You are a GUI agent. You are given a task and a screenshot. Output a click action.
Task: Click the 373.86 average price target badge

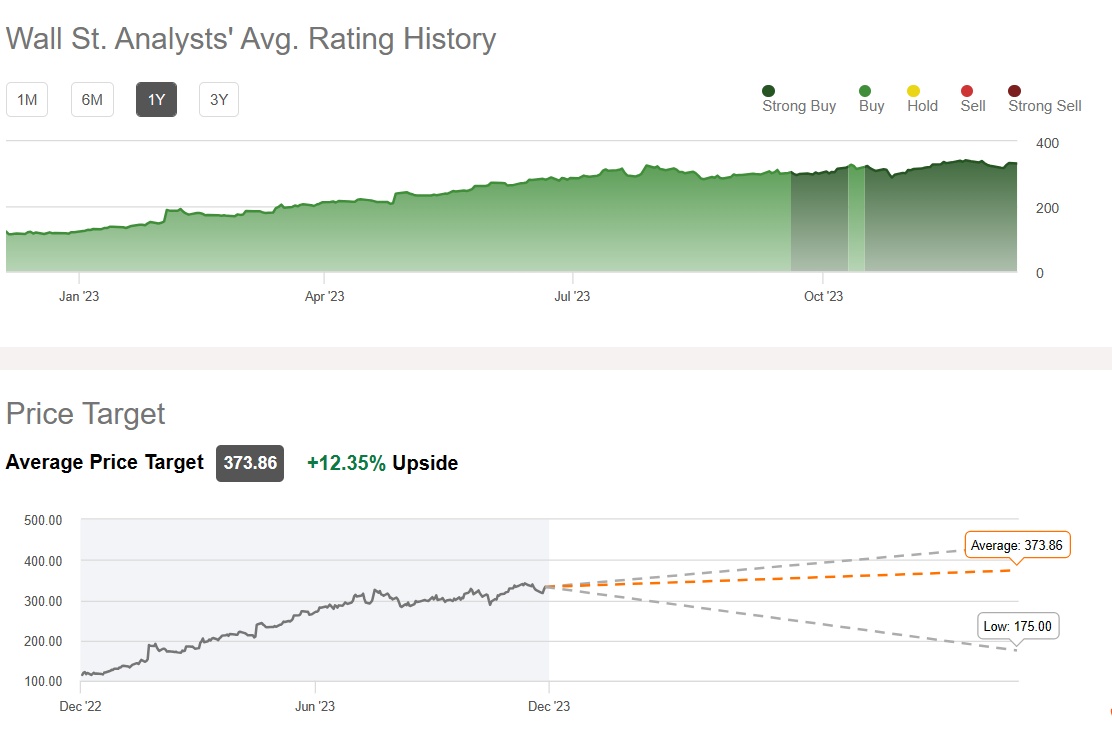point(250,463)
